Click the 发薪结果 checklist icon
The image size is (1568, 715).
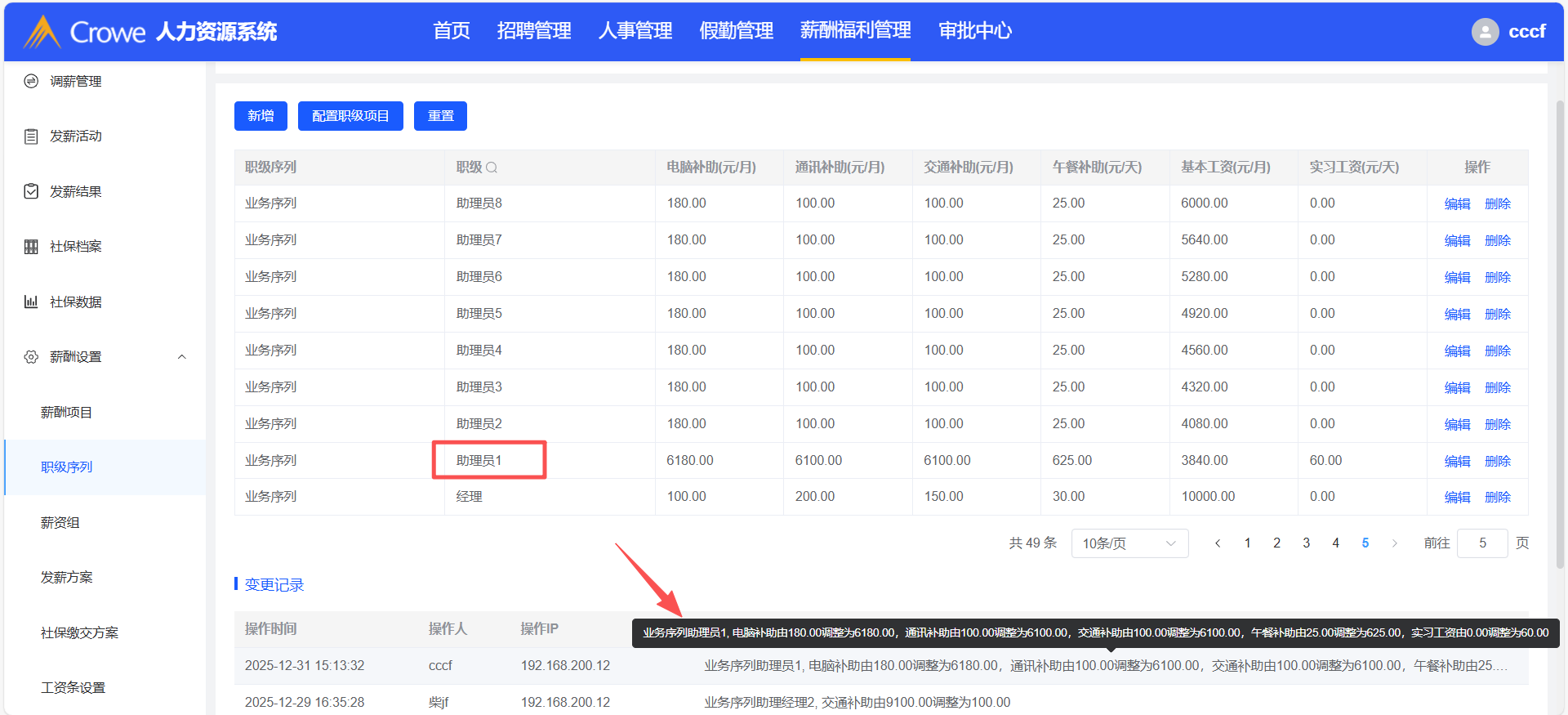pyautogui.click(x=31, y=191)
